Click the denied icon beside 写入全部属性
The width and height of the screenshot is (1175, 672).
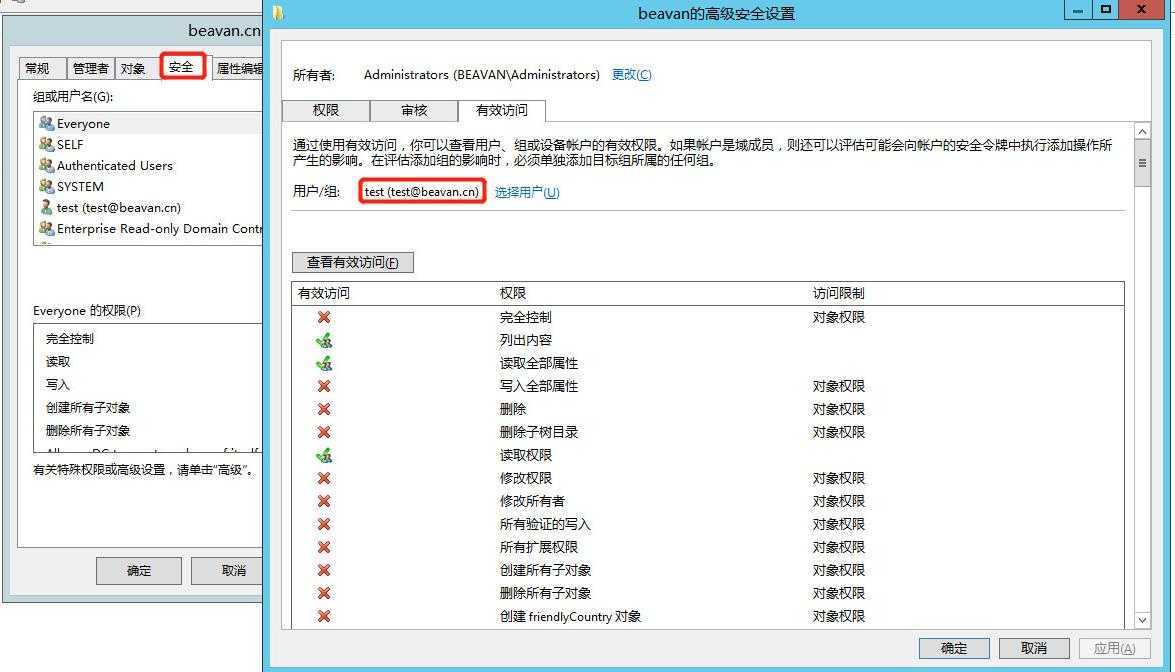click(x=324, y=386)
